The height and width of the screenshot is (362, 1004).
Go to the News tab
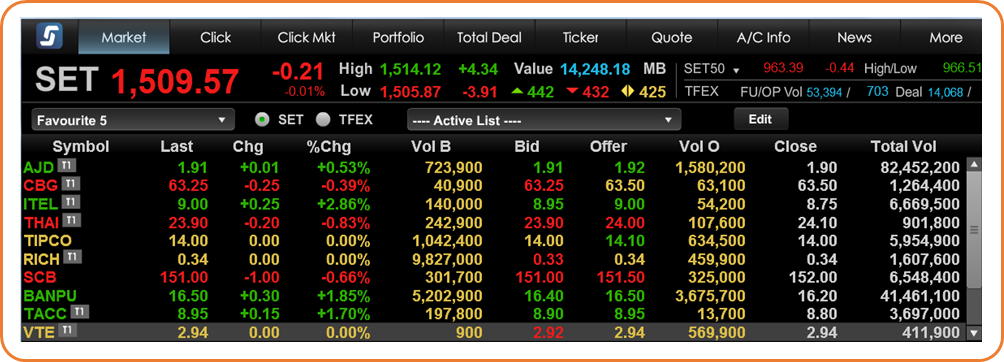tap(854, 37)
